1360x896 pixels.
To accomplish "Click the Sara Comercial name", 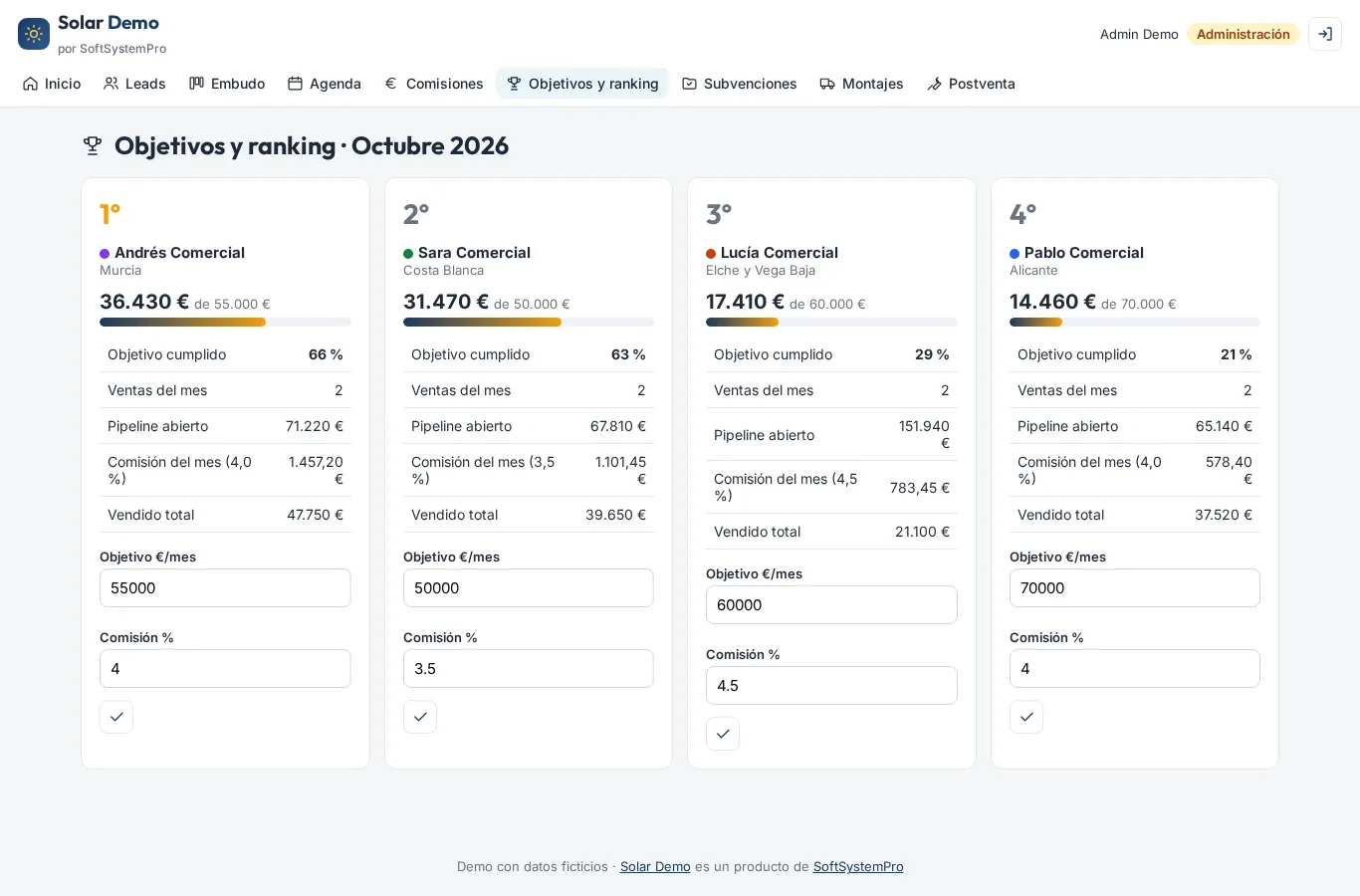I will [x=474, y=253].
